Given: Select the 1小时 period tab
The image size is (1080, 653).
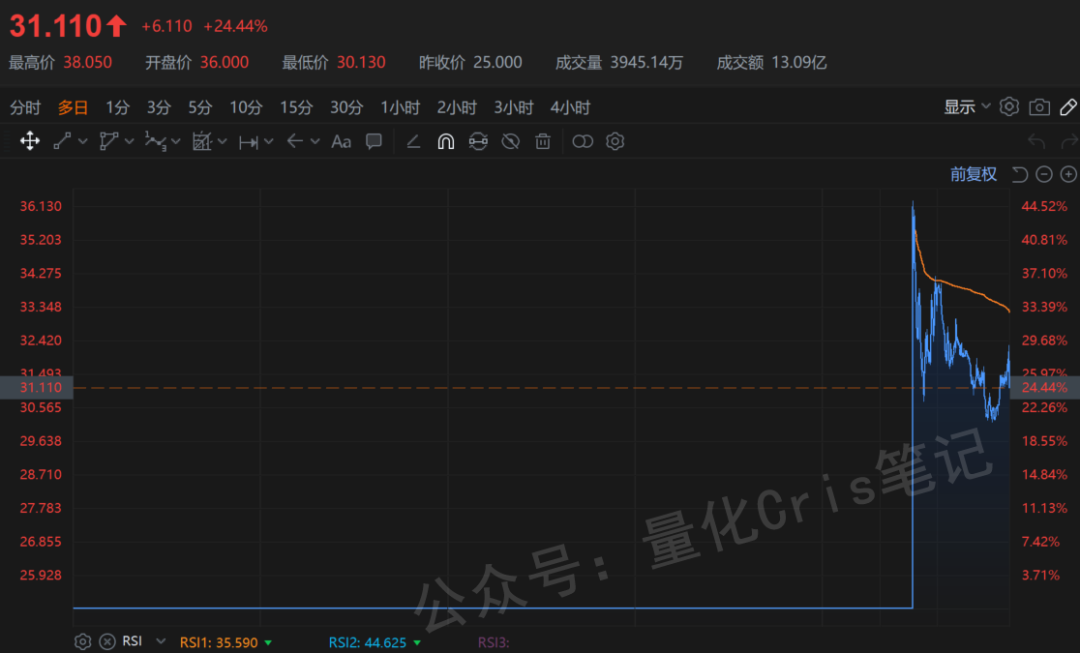Looking at the screenshot, I should [400, 107].
